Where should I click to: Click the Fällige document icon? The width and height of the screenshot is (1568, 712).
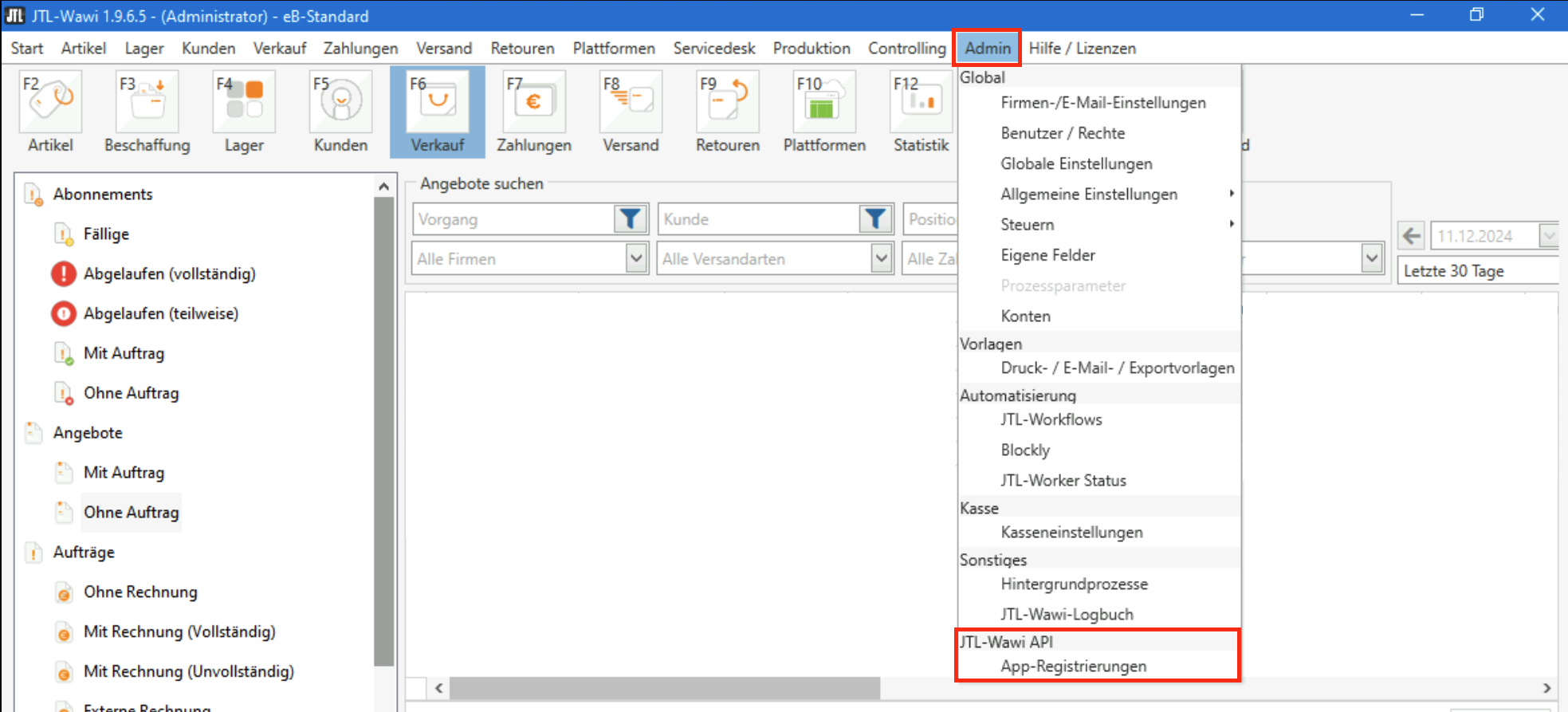click(64, 234)
